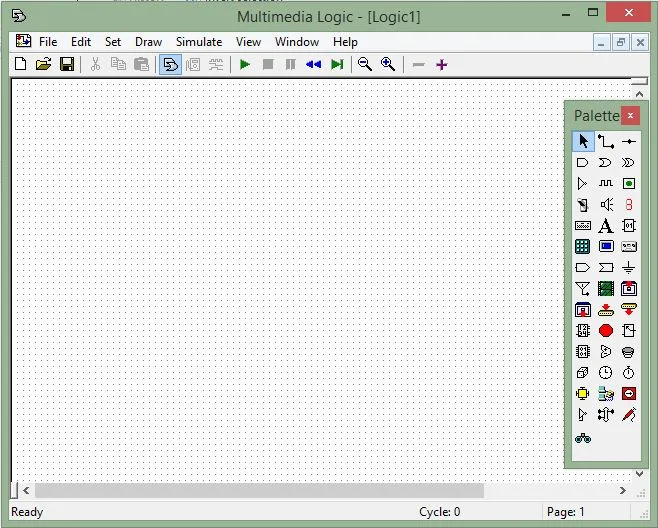Screen dimensions: 658x528
Task: Select the toggle switch component
Action: pos(582,204)
